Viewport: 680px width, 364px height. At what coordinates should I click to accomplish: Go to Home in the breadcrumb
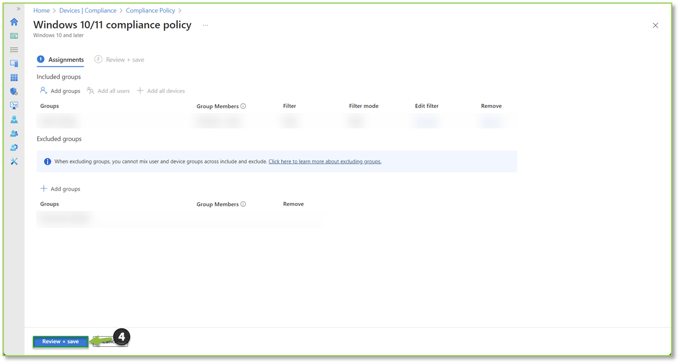[x=41, y=10]
